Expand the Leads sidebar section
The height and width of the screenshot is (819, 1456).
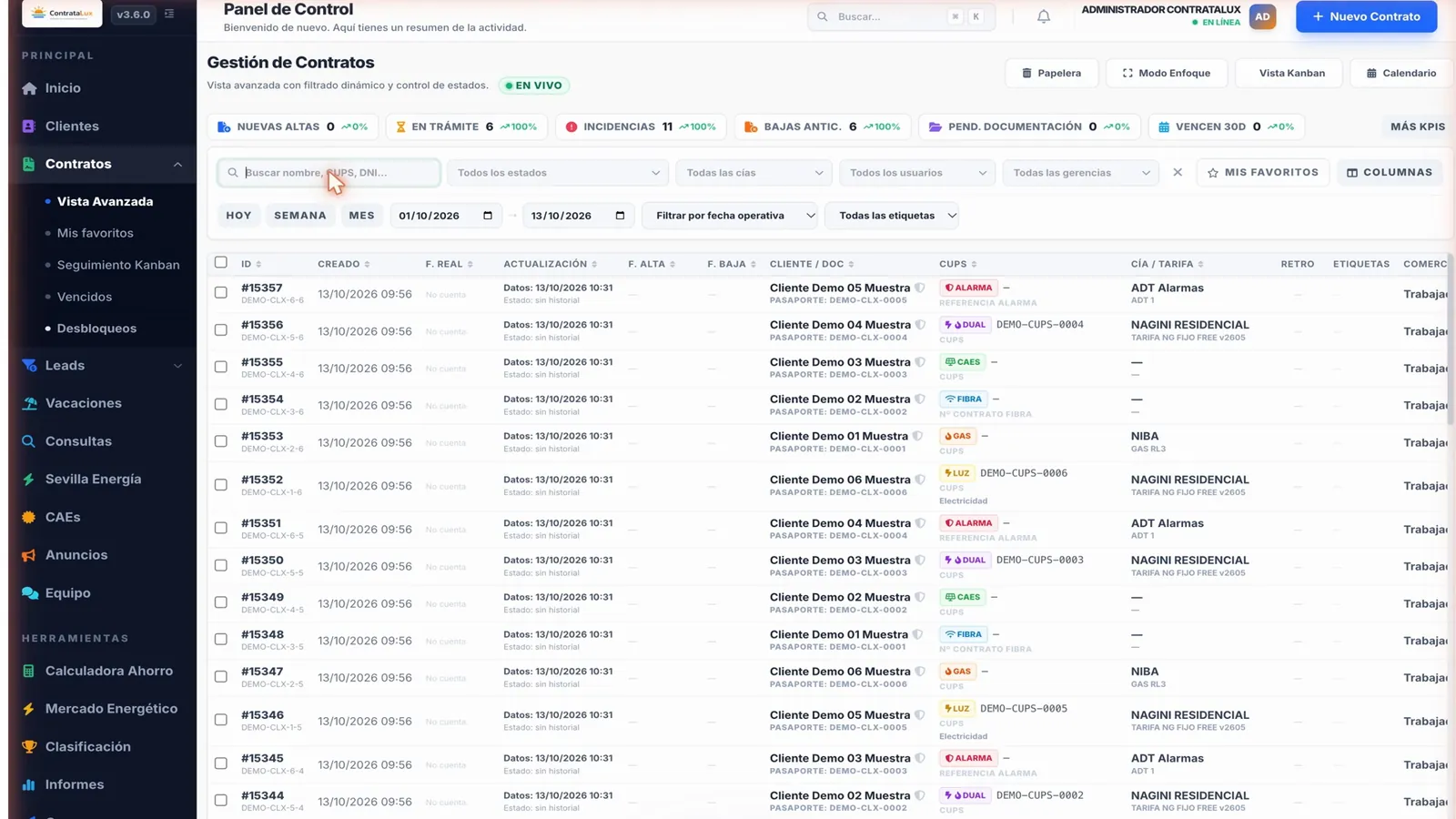(x=102, y=366)
